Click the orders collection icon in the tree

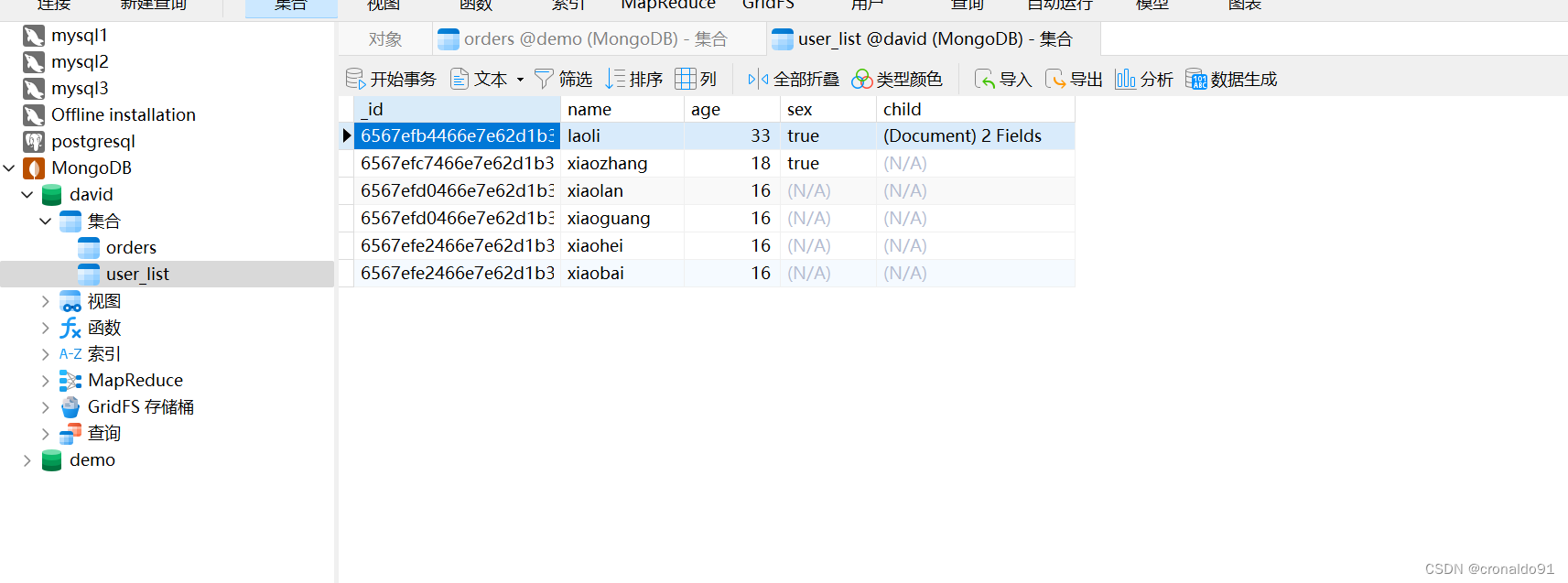(89, 248)
